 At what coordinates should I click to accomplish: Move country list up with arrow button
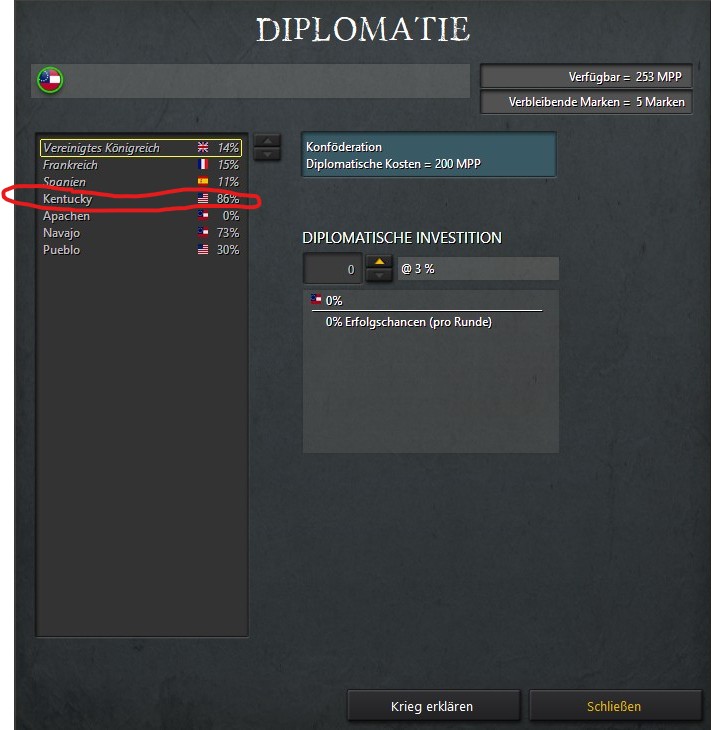(267, 140)
